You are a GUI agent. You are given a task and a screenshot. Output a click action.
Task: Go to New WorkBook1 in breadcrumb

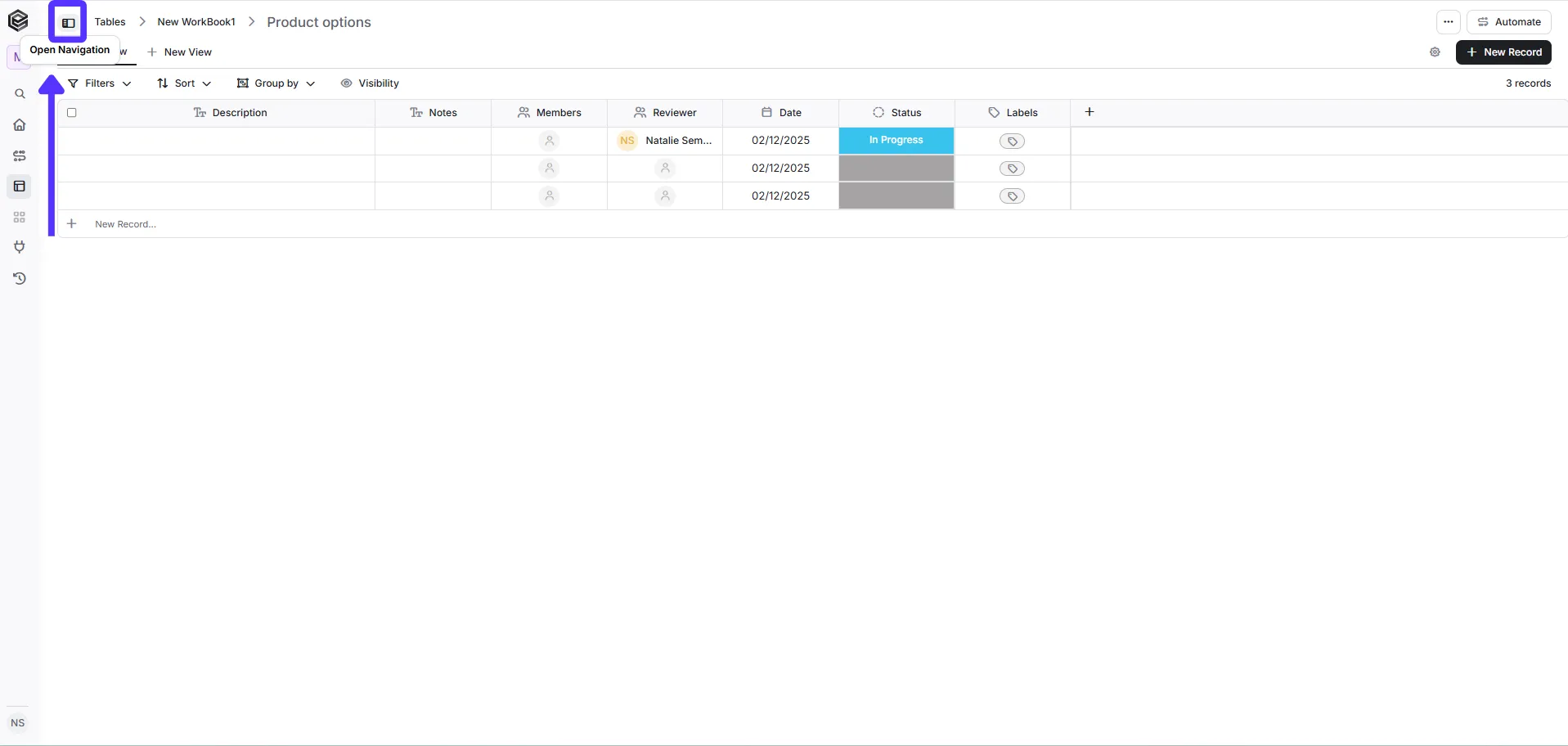pyautogui.click(x=196, y=22)
